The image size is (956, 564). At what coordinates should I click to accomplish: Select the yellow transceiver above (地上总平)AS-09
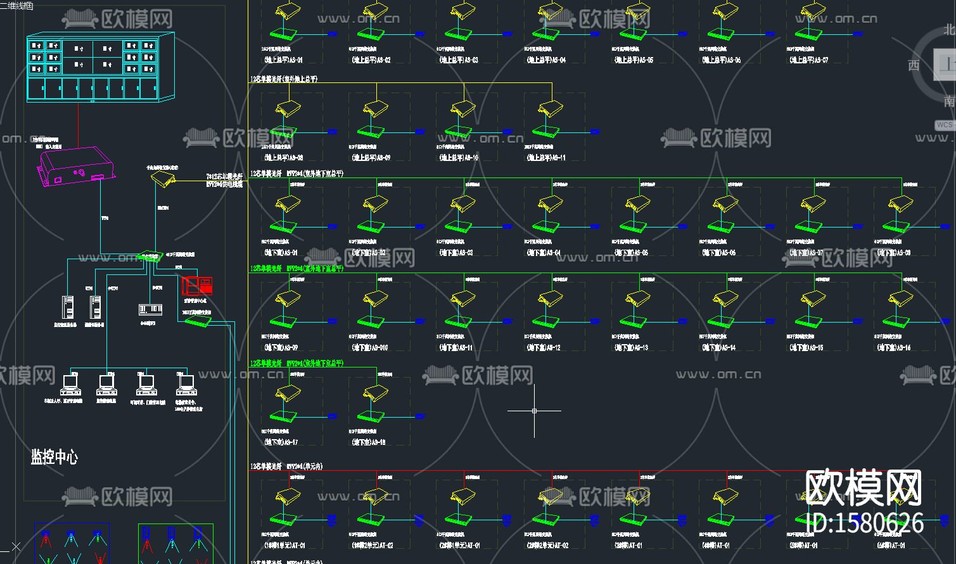pyautogui.click(x=376, y=109)
